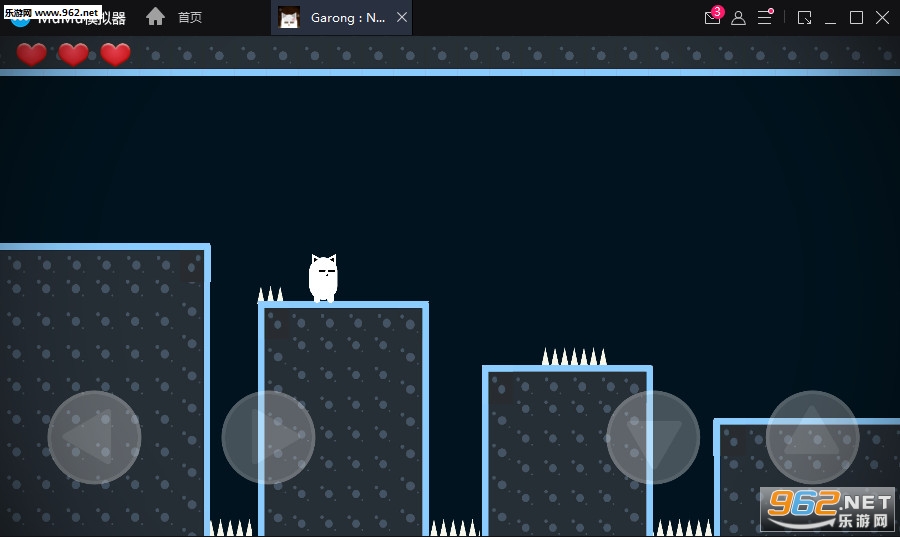The height and width of the screenshot is (537, 900).
Task: Open the user account profile icon
Action: pos(738,18)
